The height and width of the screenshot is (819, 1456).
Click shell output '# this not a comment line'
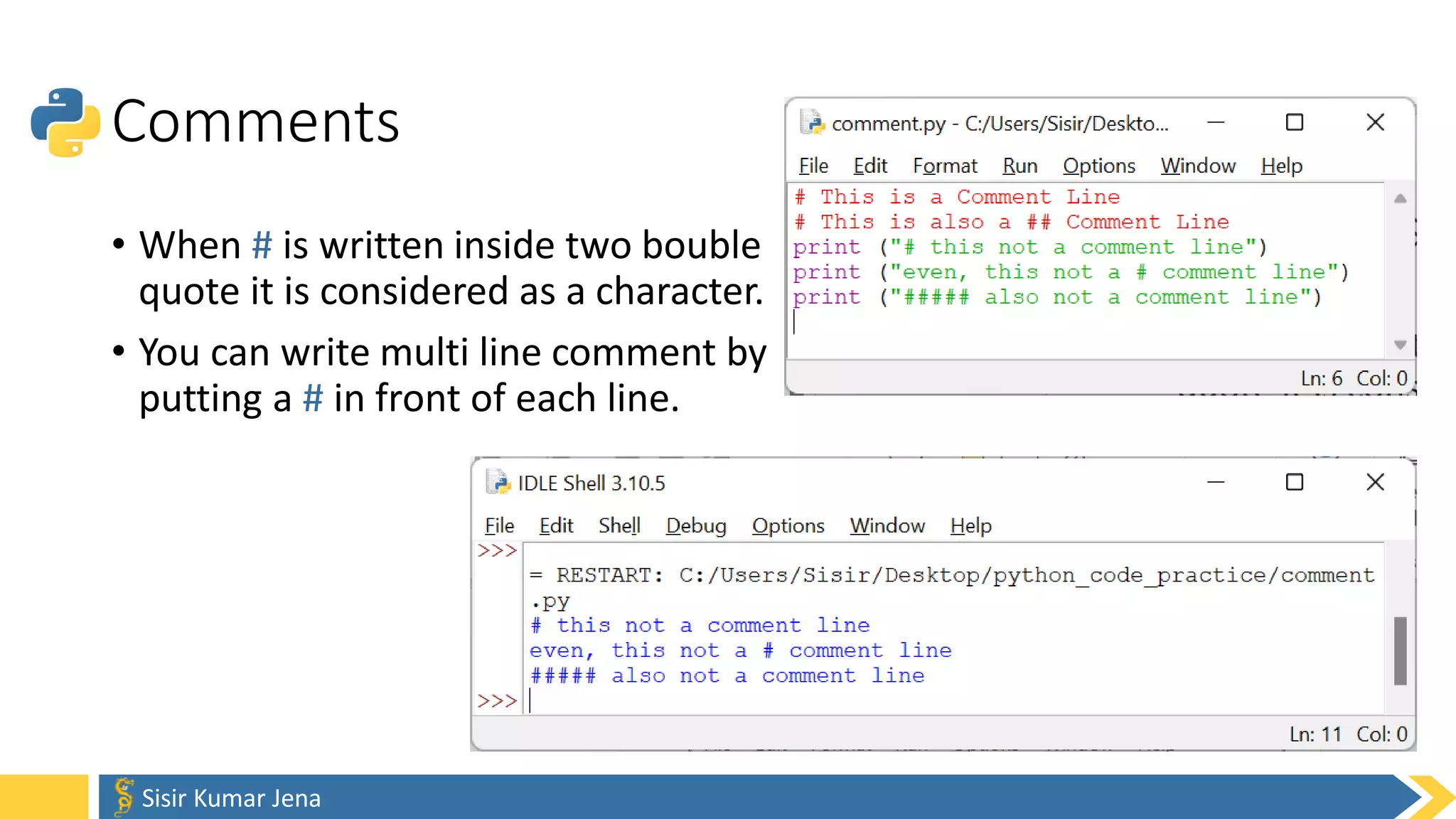tap(700, 626)
